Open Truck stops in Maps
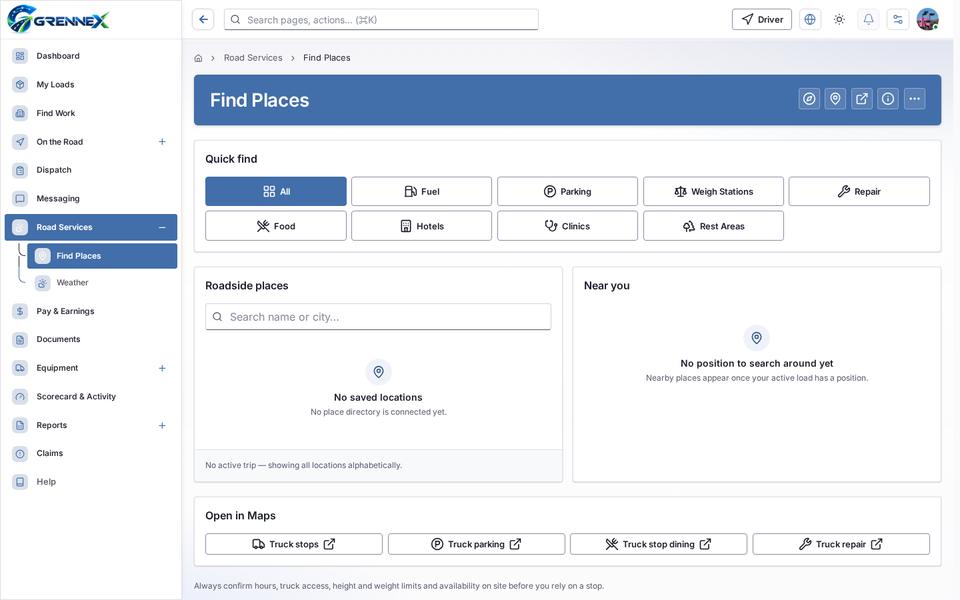 pos(294,544)
